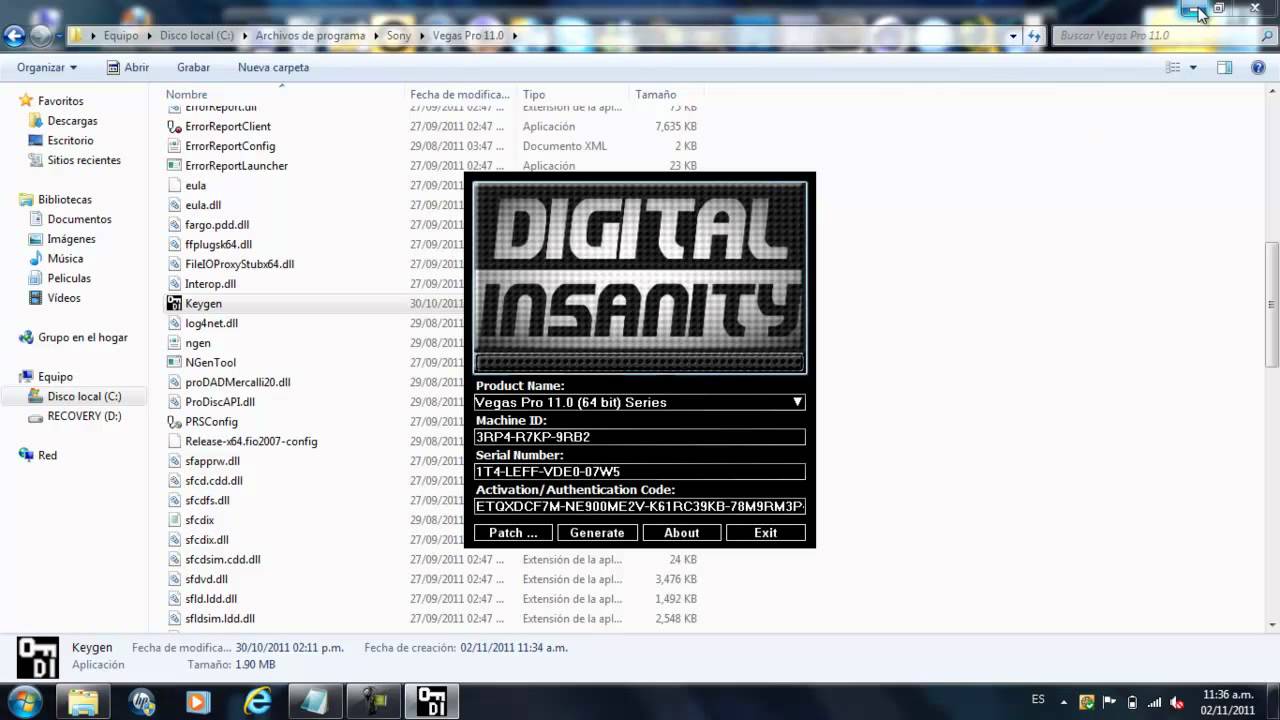
Task: Select Música library
Action: 65,259
